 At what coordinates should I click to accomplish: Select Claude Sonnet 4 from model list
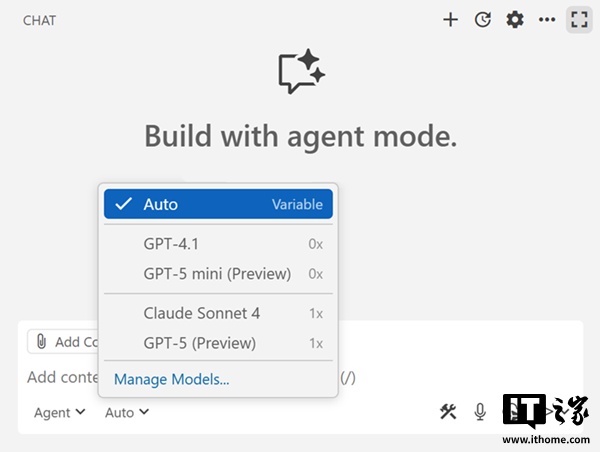tap(218, 313)
